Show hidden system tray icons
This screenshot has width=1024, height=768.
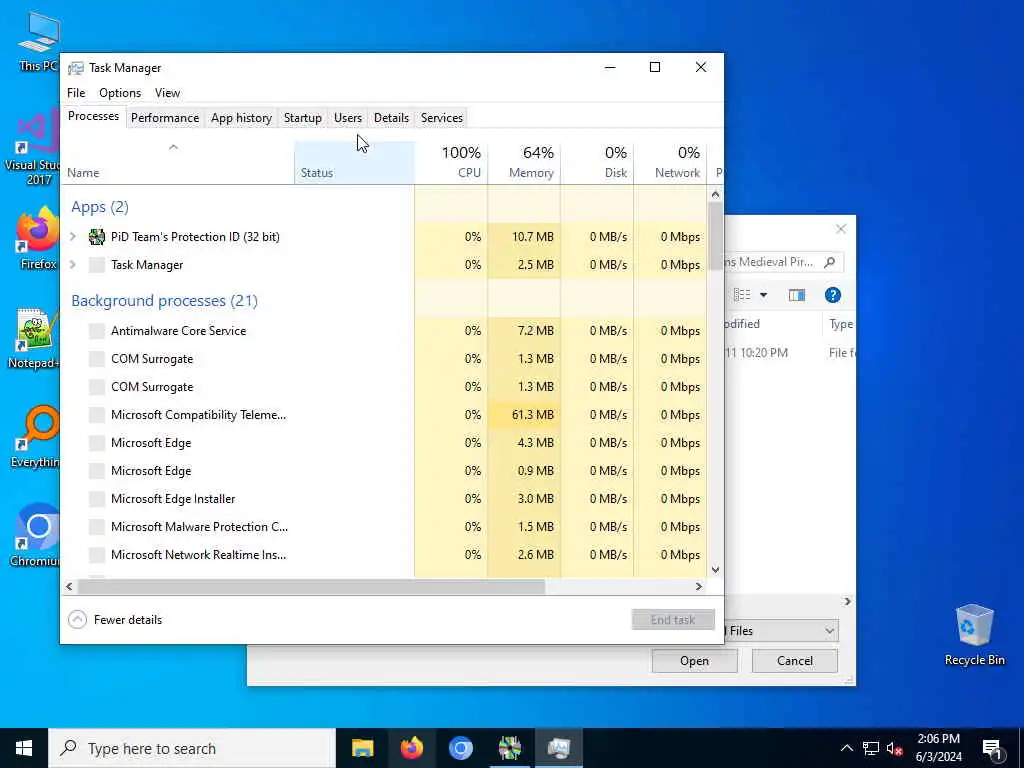tap(846, 748)
